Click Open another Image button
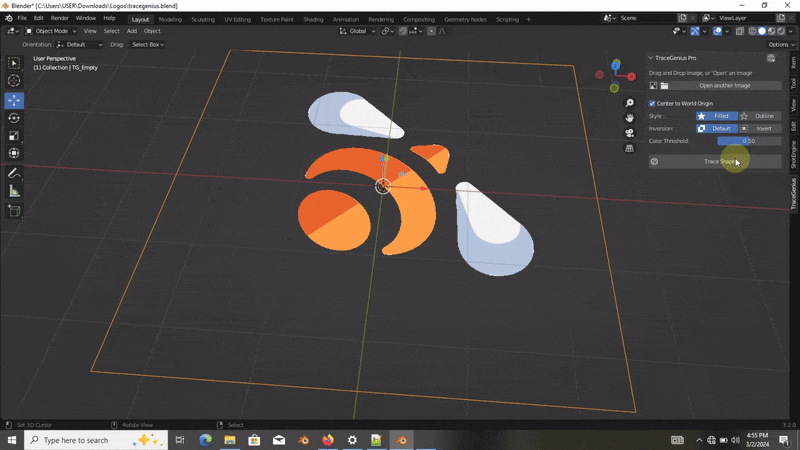The width and height of the screenshot is (800, 450). (724, 86)
